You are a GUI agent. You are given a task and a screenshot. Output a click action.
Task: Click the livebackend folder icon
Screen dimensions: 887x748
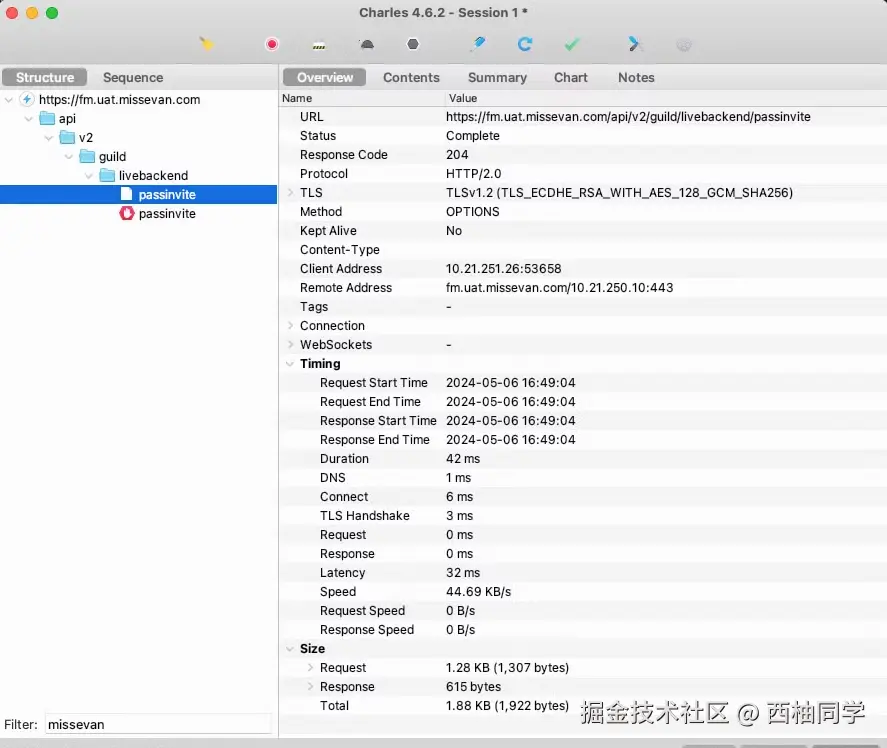[x=107, y=175]
